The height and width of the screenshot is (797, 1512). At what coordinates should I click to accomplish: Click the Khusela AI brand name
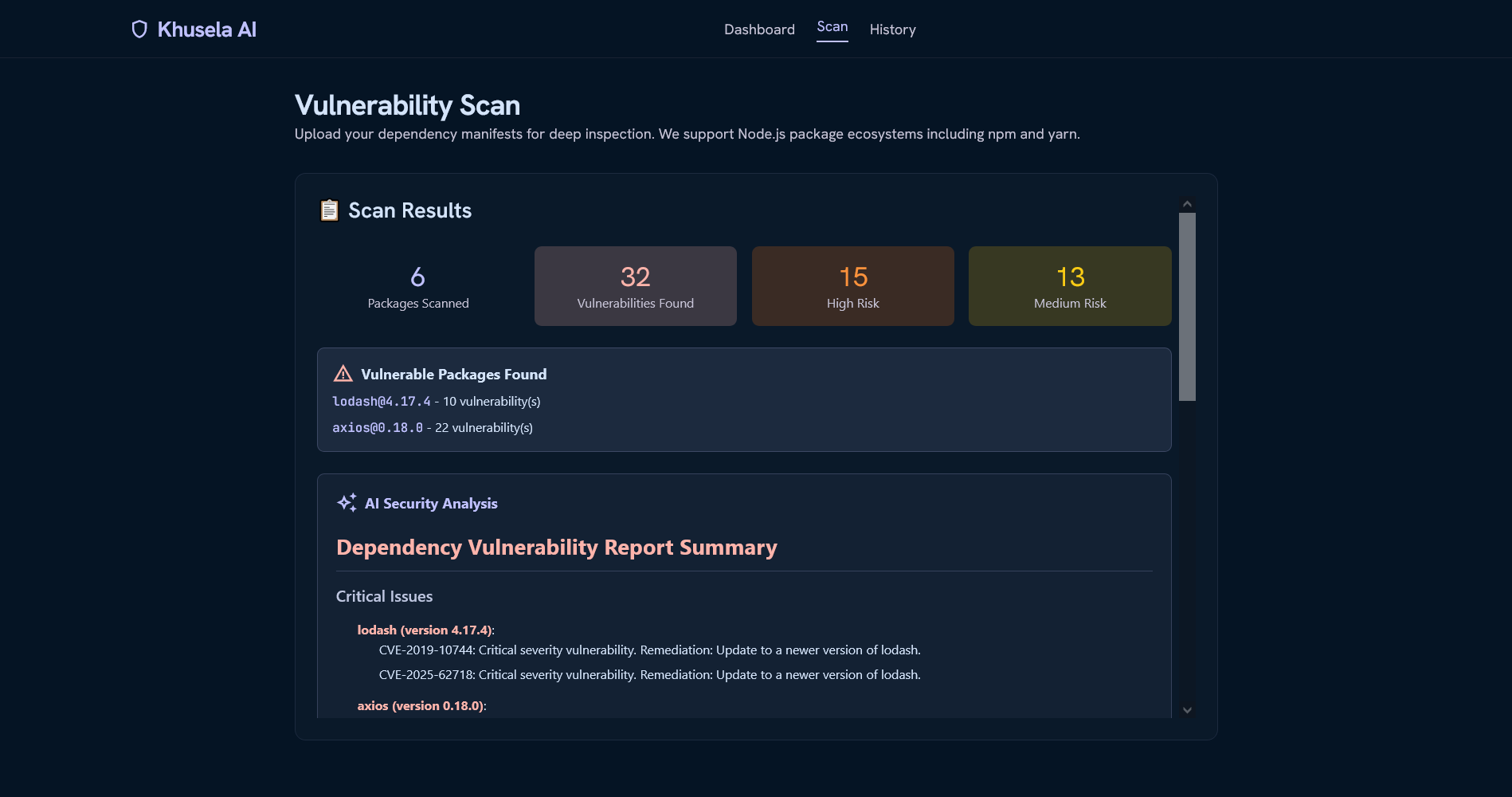(207, 29)
